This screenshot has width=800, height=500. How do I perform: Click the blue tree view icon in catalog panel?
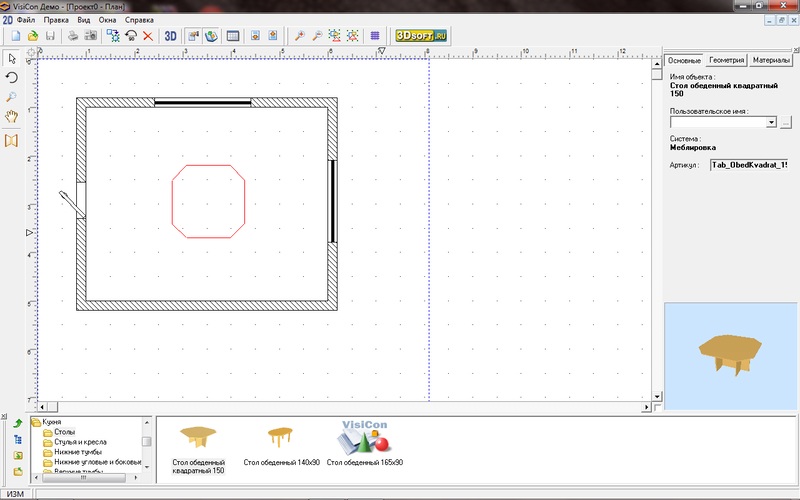pos(18,439)
